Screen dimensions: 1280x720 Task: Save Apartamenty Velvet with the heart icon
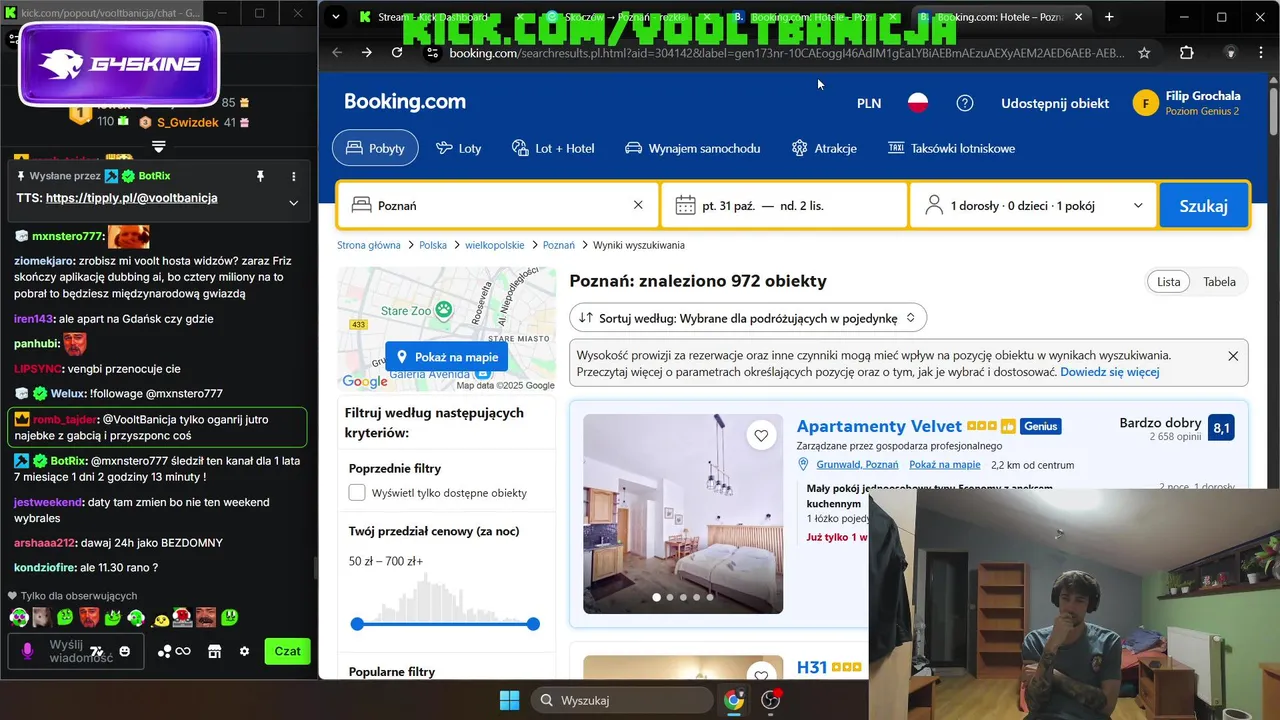762,435
